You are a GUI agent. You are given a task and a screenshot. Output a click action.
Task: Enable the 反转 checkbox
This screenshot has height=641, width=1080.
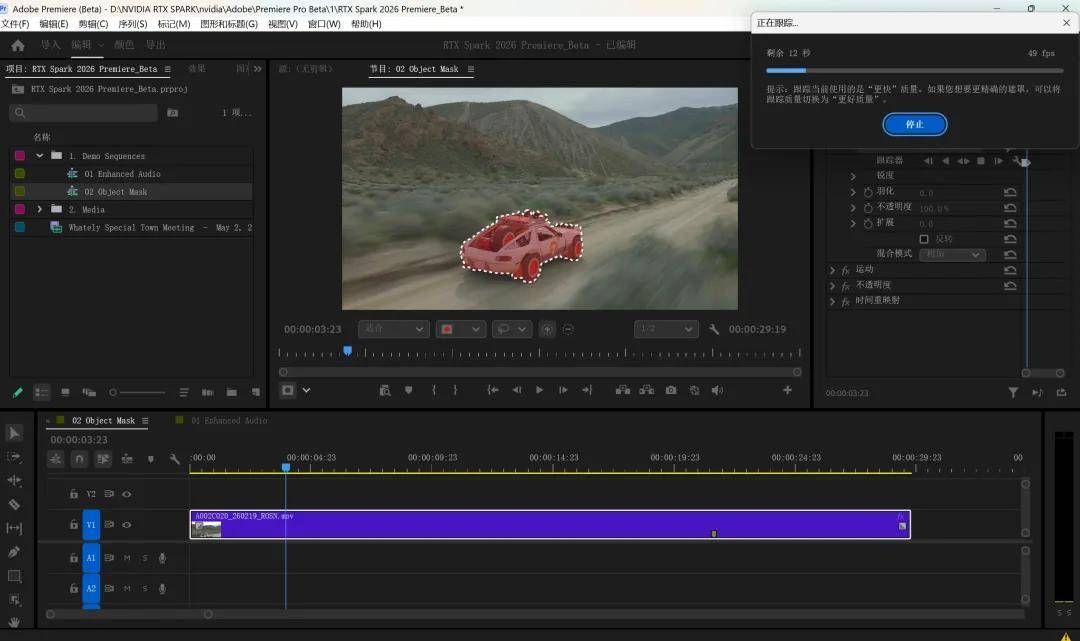(x=924, y=239)
